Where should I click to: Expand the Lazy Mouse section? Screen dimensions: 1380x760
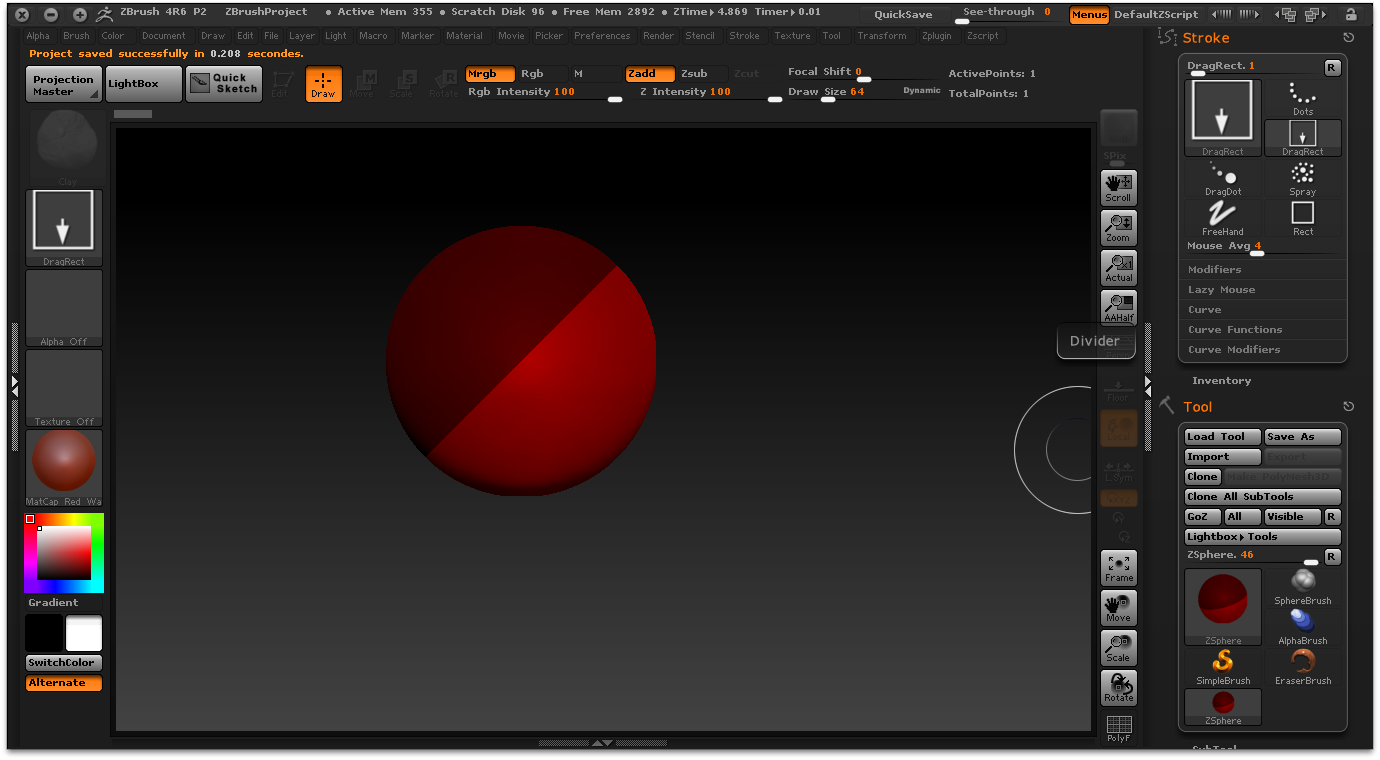pos(1263,290)
